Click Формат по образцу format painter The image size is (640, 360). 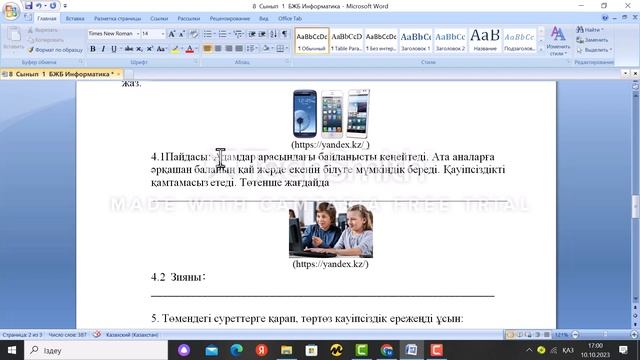(x=55, y=50)
